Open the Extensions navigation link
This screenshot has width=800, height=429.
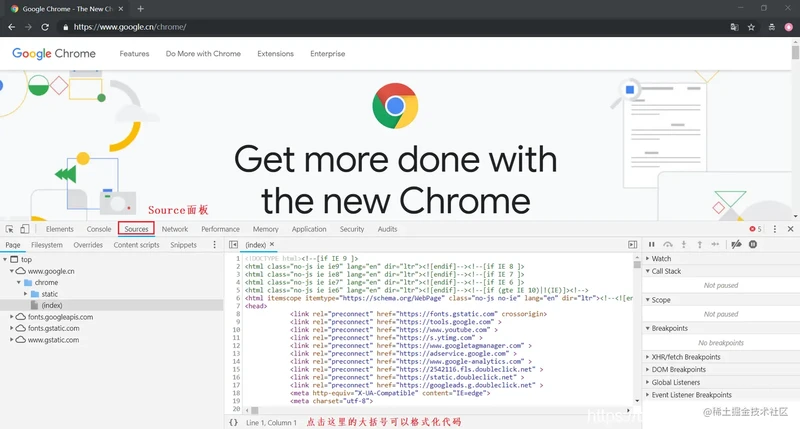coord(276,54)
